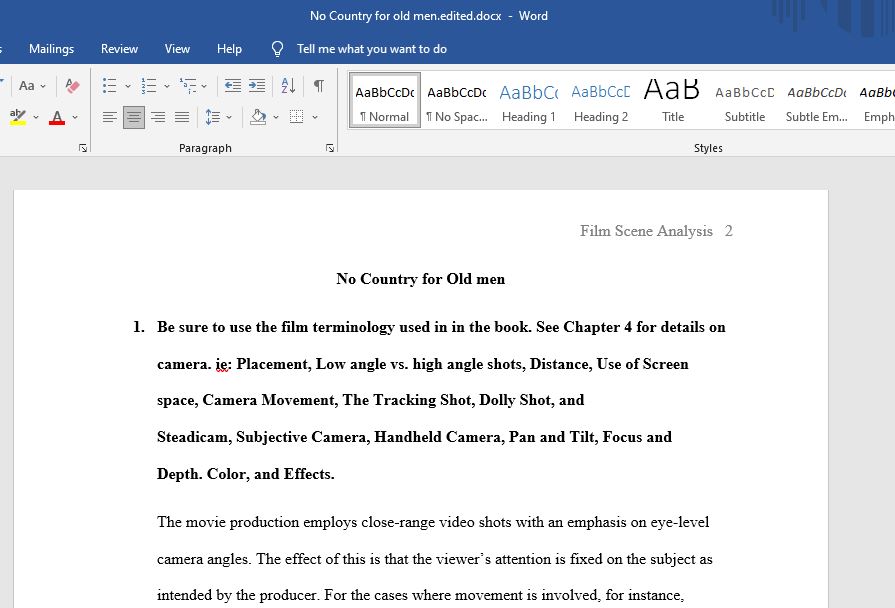Viewport: 895px width, 608px height.
Task: Apply borders using the Borders icon
Action: click(296, 117)
